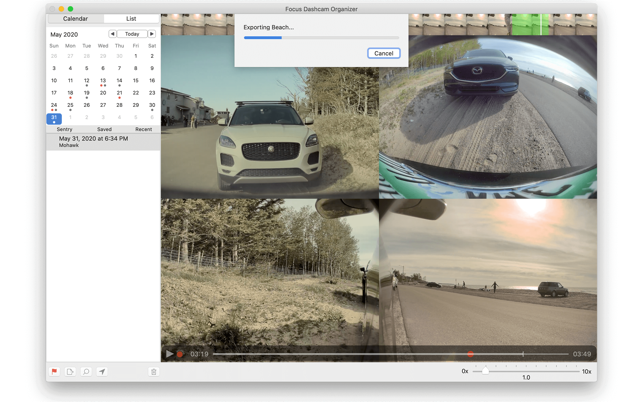The width and height of the screenshot is (643, 402).
Task: Click the 03:49 duration label
Action: 582,354
